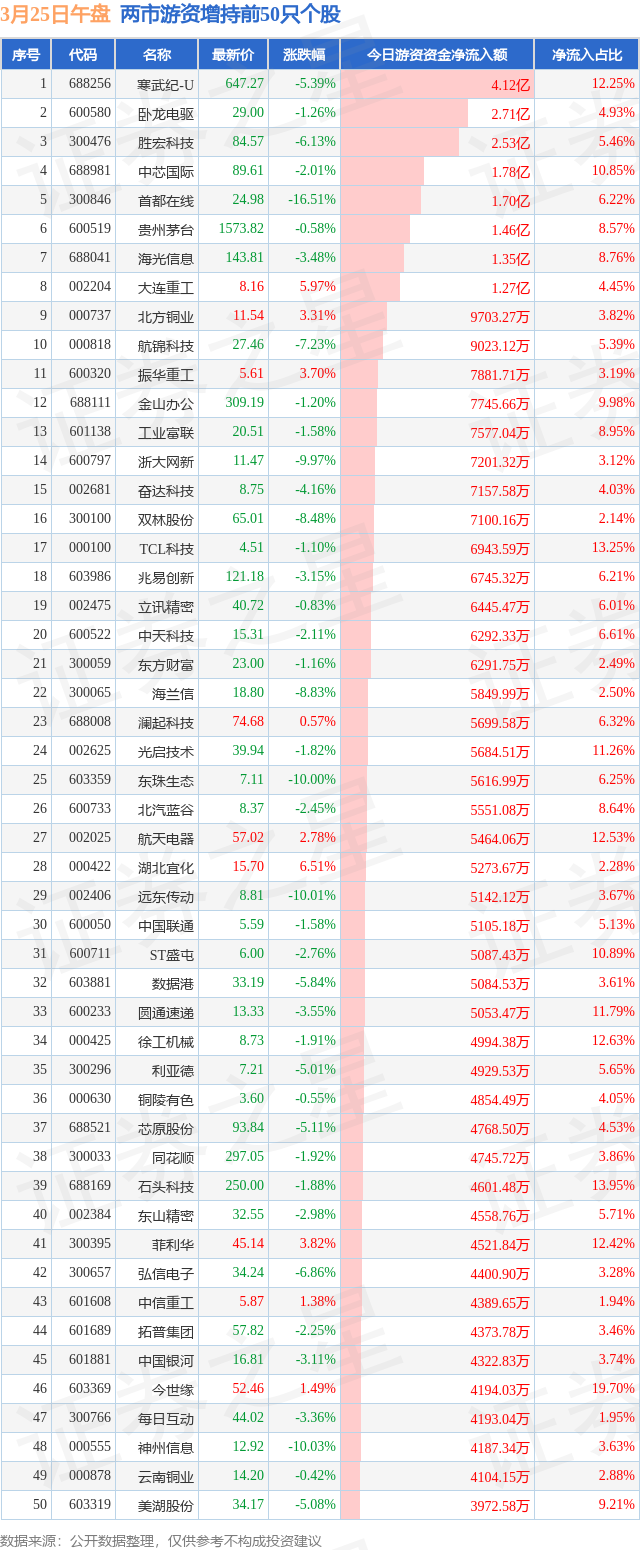This screenshot has width=640, height=1550.
Task: Select the stock name 澜起科技
Action: tap(166, 722)
